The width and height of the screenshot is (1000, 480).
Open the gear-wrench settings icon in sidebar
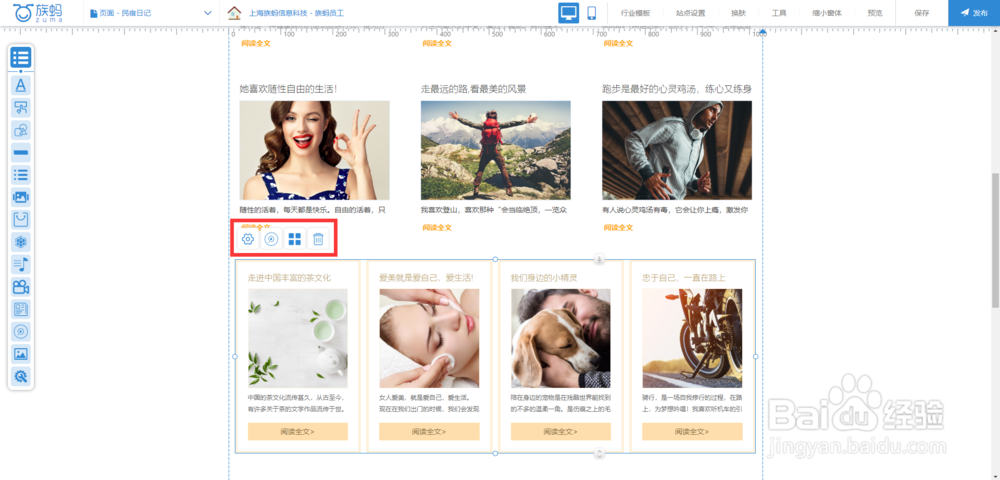(21, 376)
